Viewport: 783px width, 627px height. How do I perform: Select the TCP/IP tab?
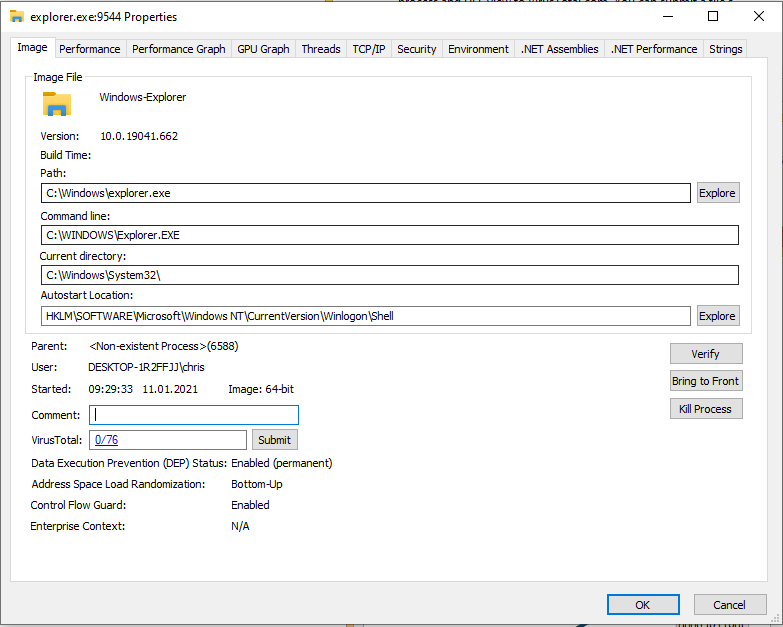pyautogui.click(x=369, y=49)
